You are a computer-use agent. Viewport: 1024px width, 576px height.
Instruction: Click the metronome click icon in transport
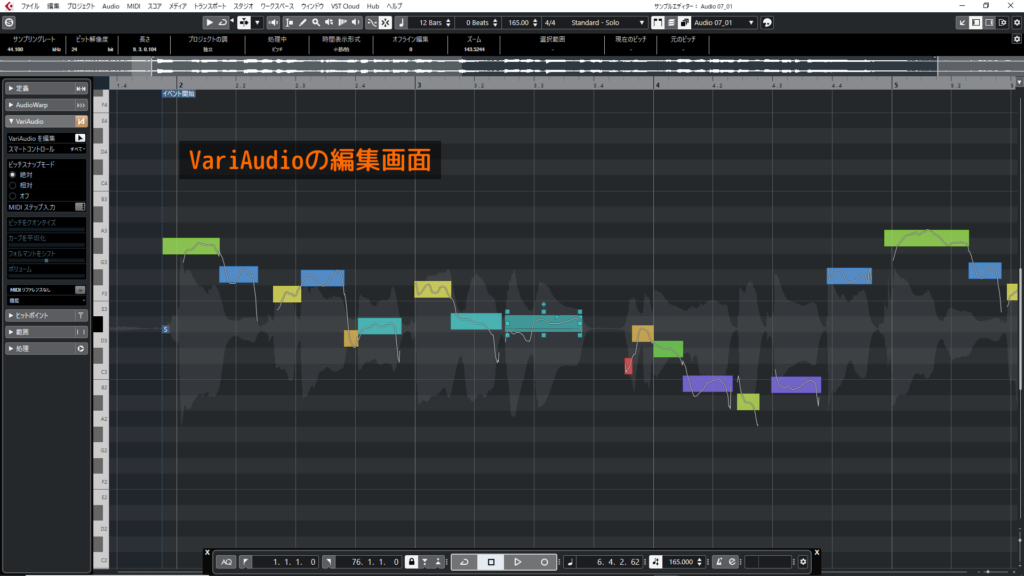(x=719, y=562)
